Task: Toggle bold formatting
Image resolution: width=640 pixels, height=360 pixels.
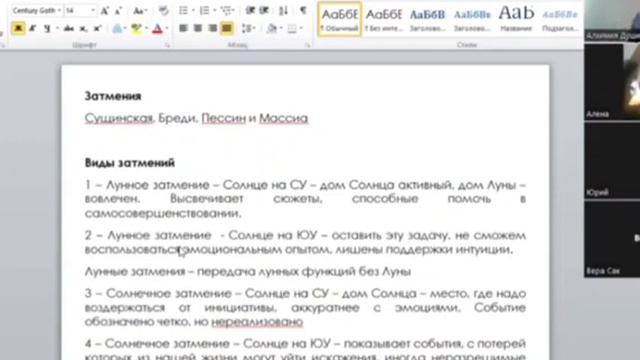Action: (x=18, y=29)
